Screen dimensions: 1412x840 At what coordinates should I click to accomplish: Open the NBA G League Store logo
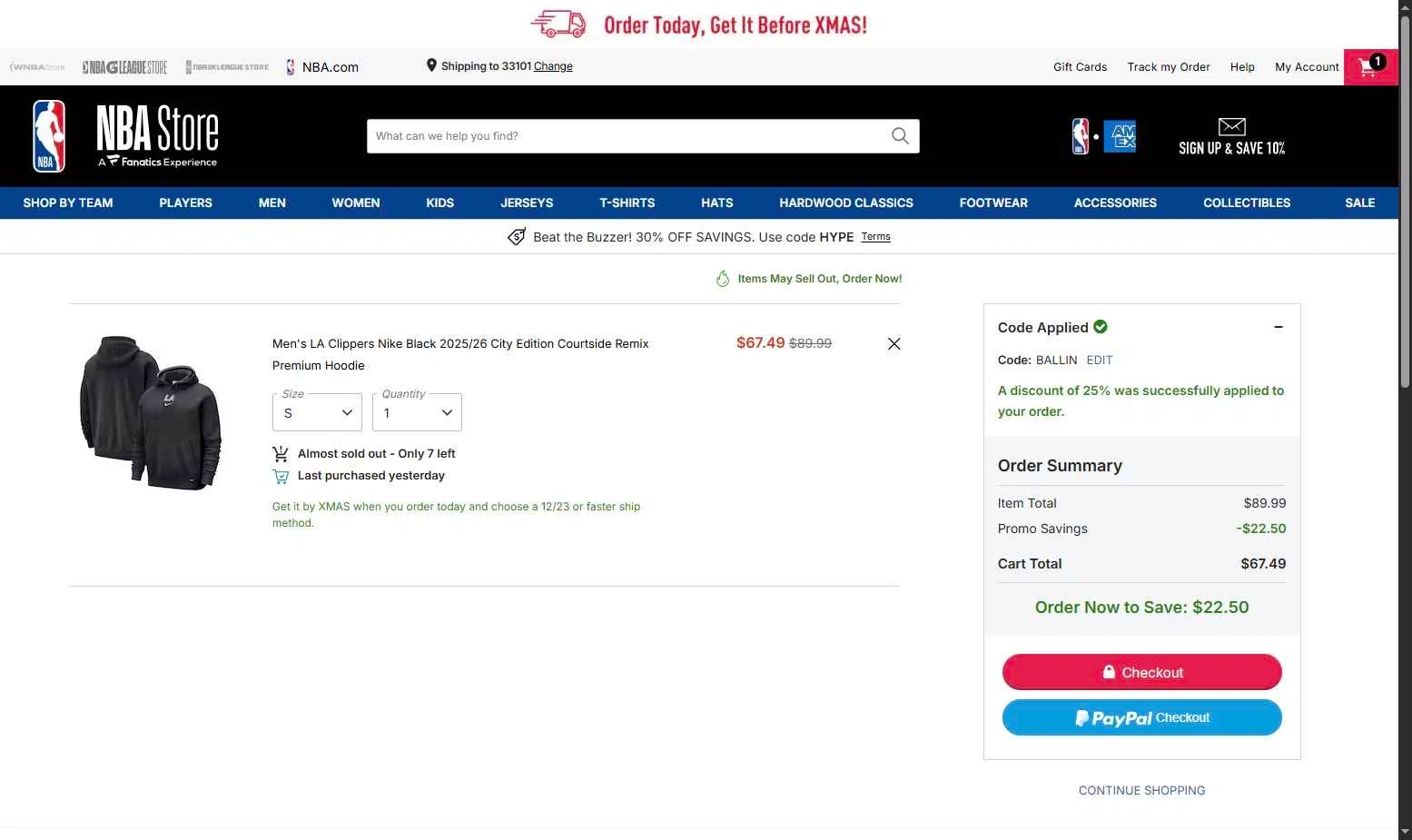click(x=124, y=67)
